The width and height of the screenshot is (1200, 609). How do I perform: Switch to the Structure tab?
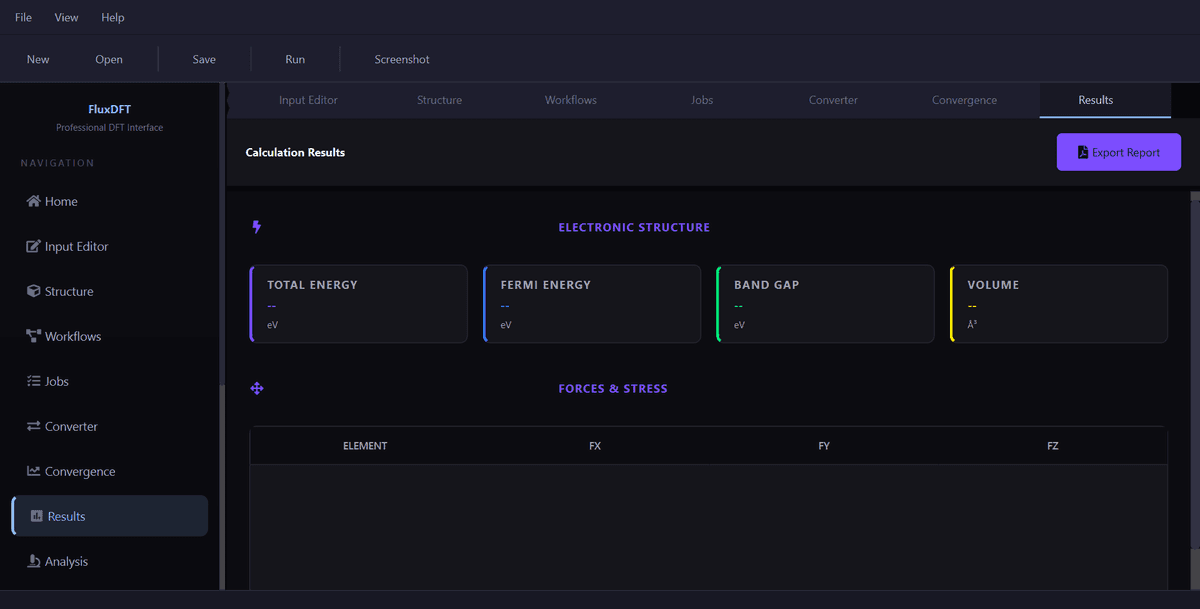[439, 100]
